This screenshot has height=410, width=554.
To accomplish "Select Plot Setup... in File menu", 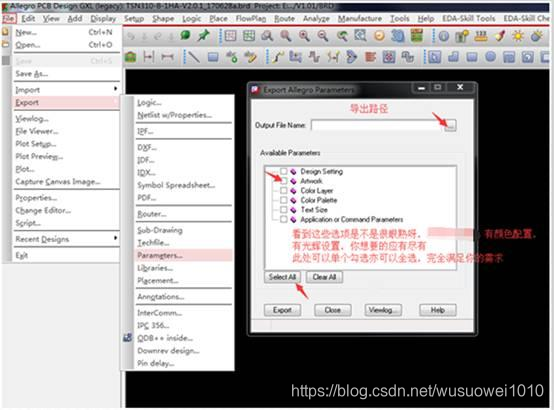I will pos(66,144).
